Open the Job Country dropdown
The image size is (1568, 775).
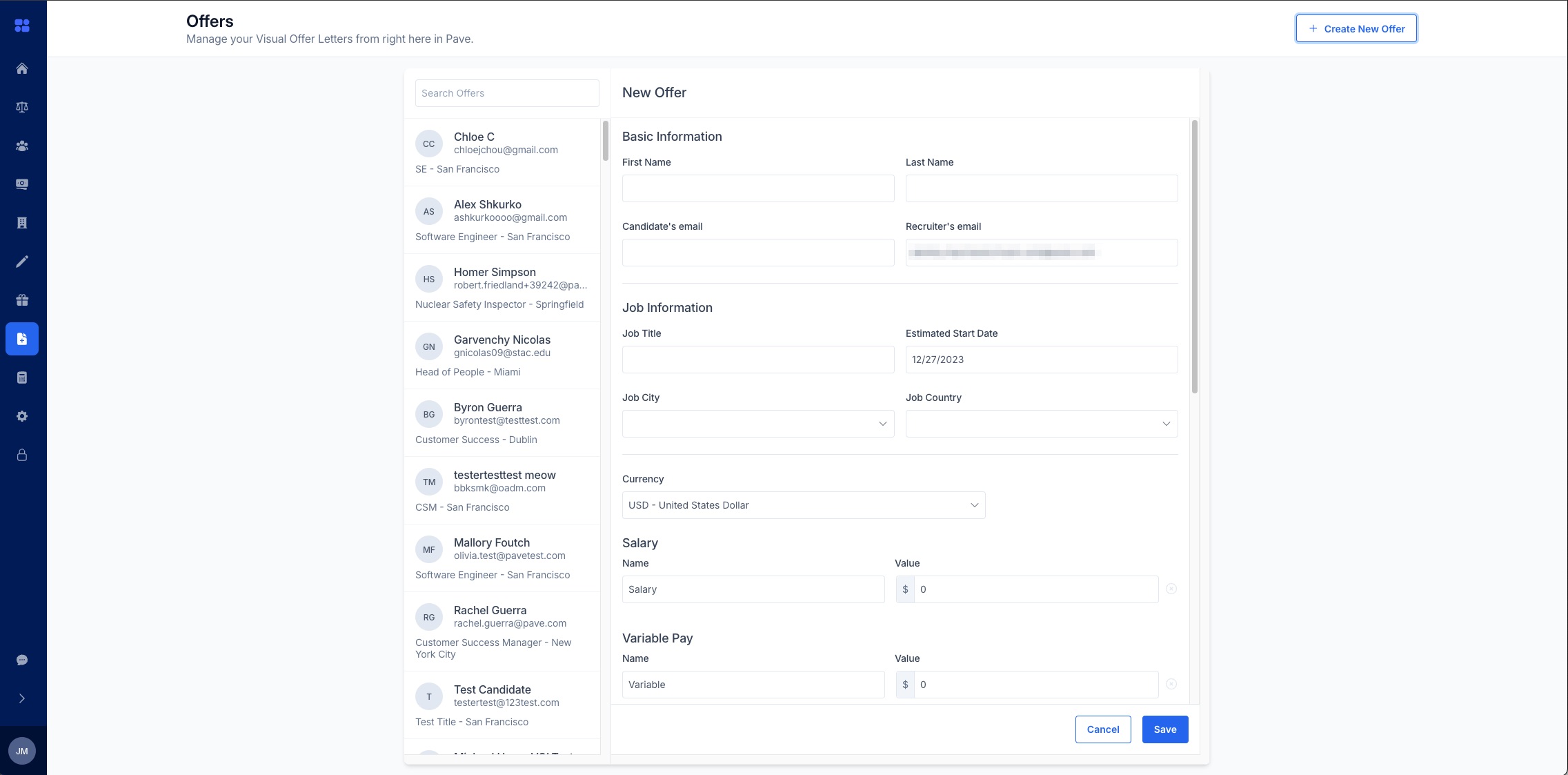(1040, 423)
